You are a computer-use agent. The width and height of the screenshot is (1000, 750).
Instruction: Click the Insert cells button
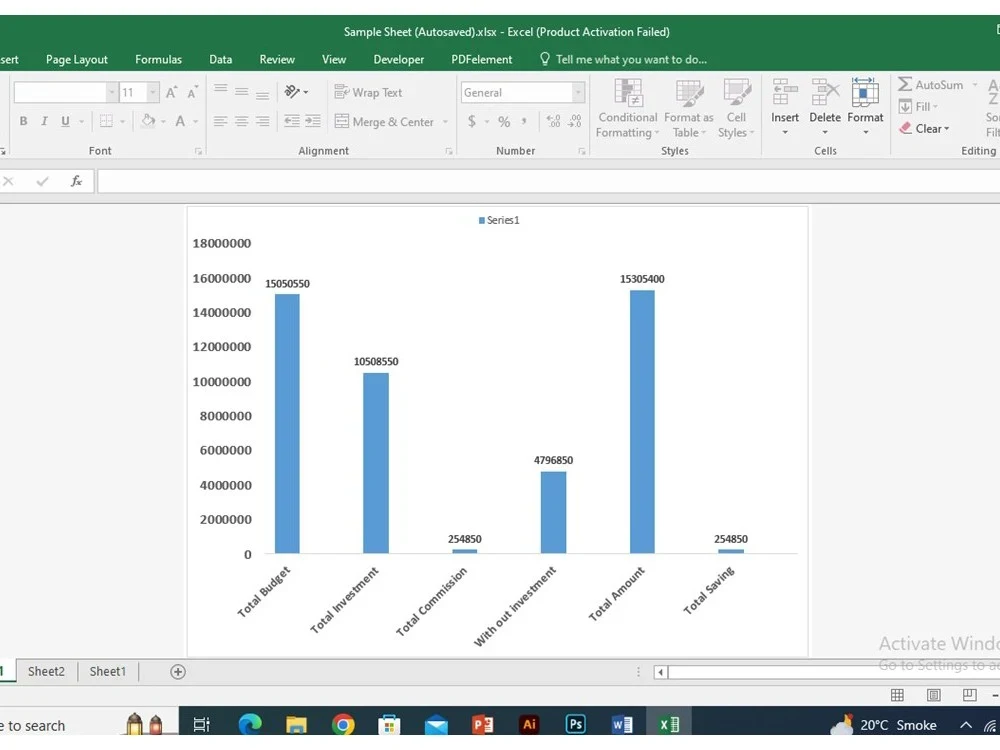[x=784, y=107]
